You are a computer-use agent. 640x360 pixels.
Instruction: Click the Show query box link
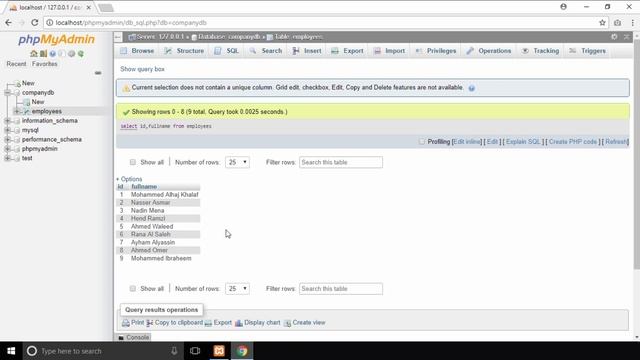[x=142, y=69]
